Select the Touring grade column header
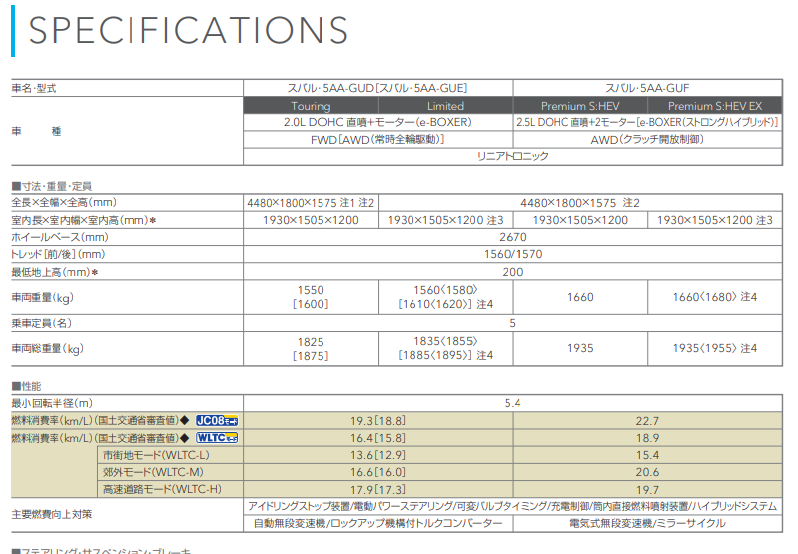Screen dimensions: 798x554 coord(311,106)
